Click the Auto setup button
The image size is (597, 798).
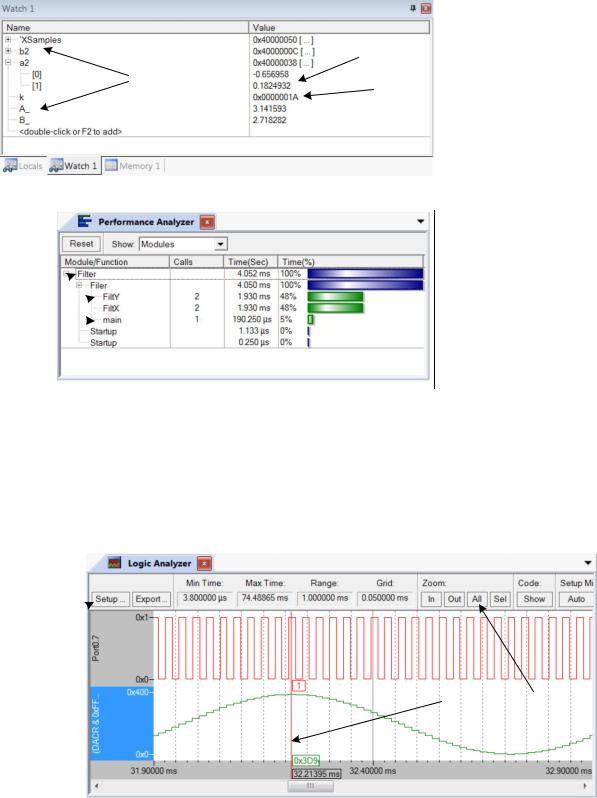(x=576, y=599)
